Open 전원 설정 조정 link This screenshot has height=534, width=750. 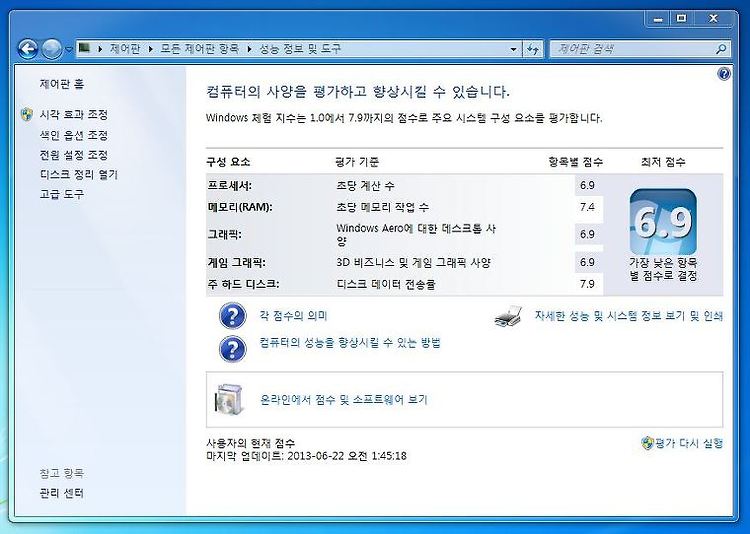(x=74, y=155)
